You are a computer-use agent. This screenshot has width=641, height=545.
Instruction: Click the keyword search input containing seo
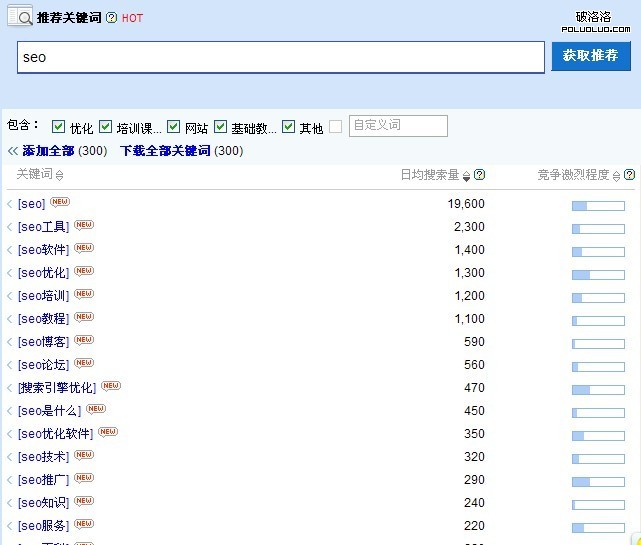pyautogui.click(x=280, y=57)
